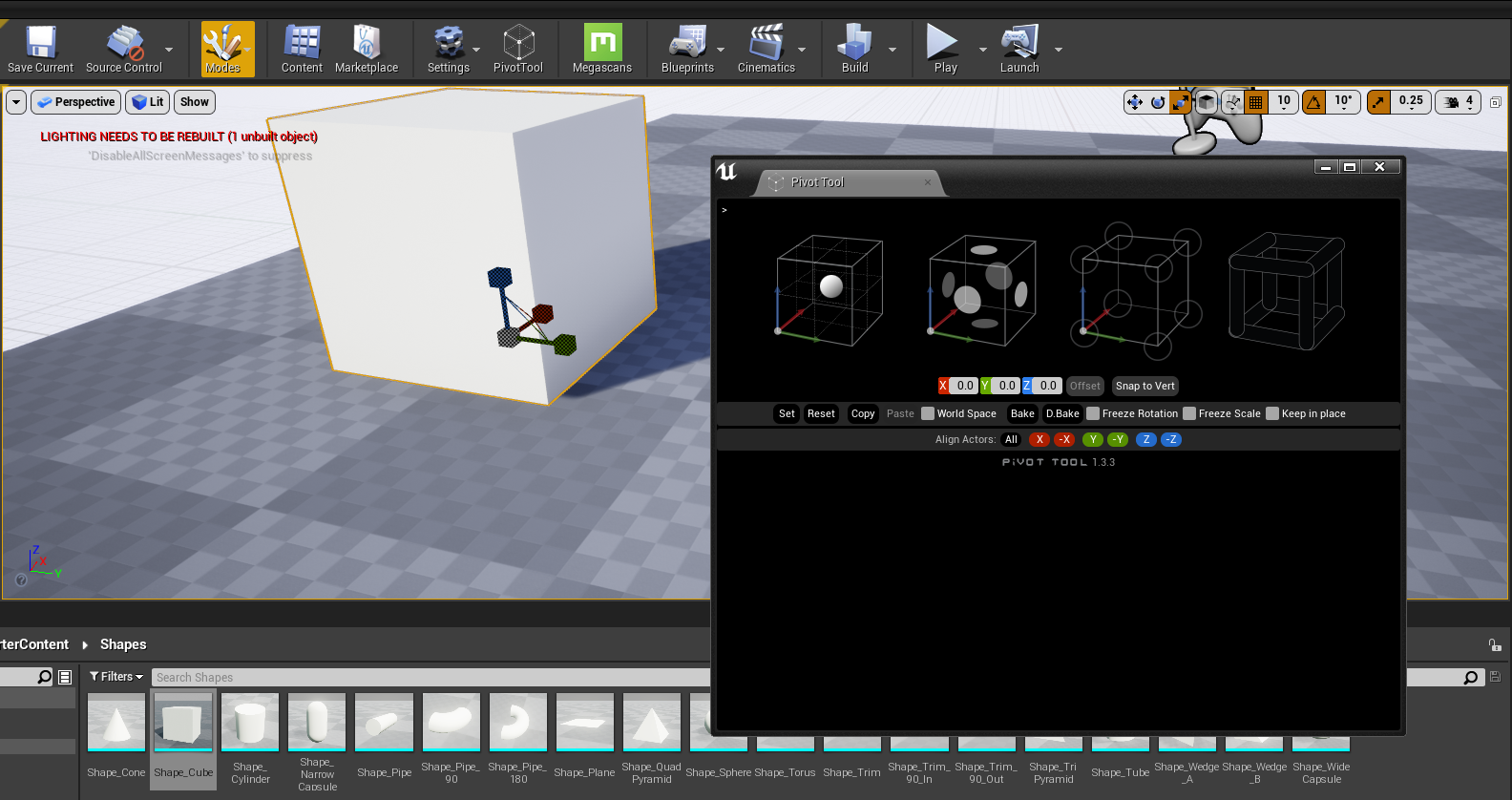This screenshot has height=800, width=1512.
Task: Click the Cinematics clapperboard icon
Action: (766, 43)
